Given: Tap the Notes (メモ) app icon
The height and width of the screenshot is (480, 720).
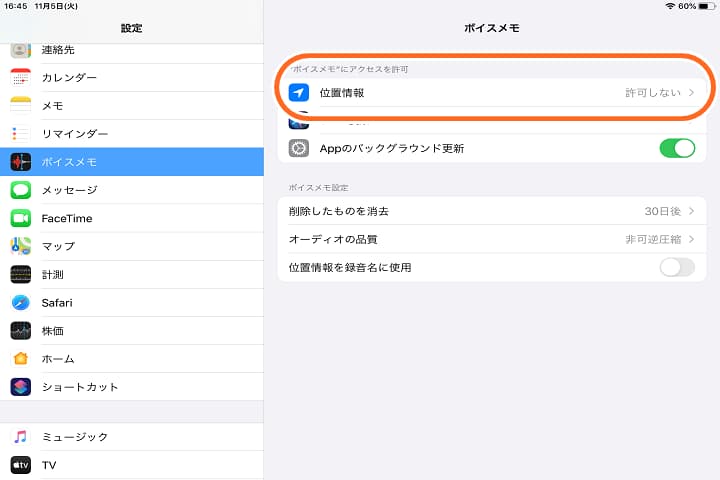Looking at the screenshot, I should [x=21, y=106].
